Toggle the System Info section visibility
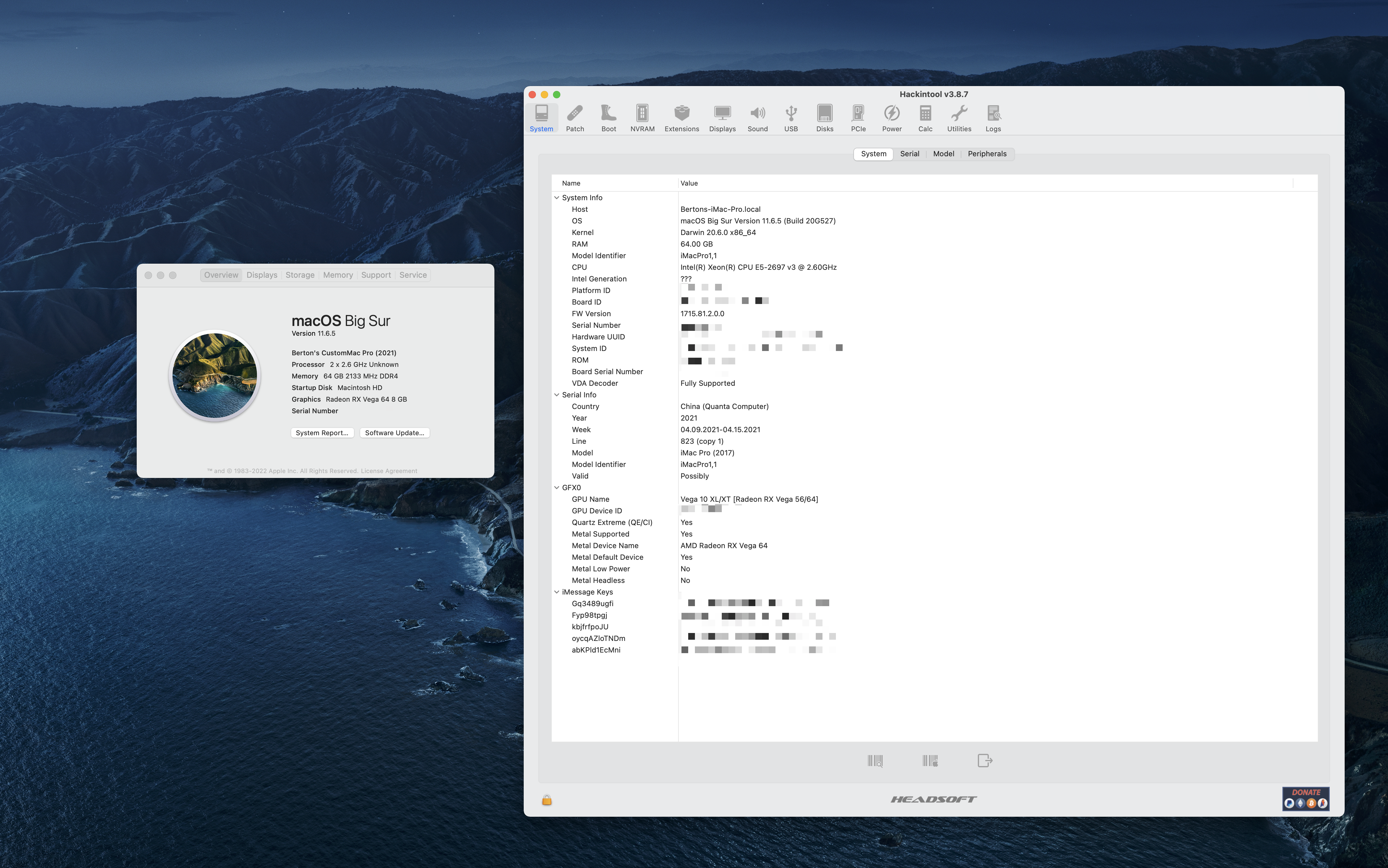Screen dimensions: 1388x868 557,197
